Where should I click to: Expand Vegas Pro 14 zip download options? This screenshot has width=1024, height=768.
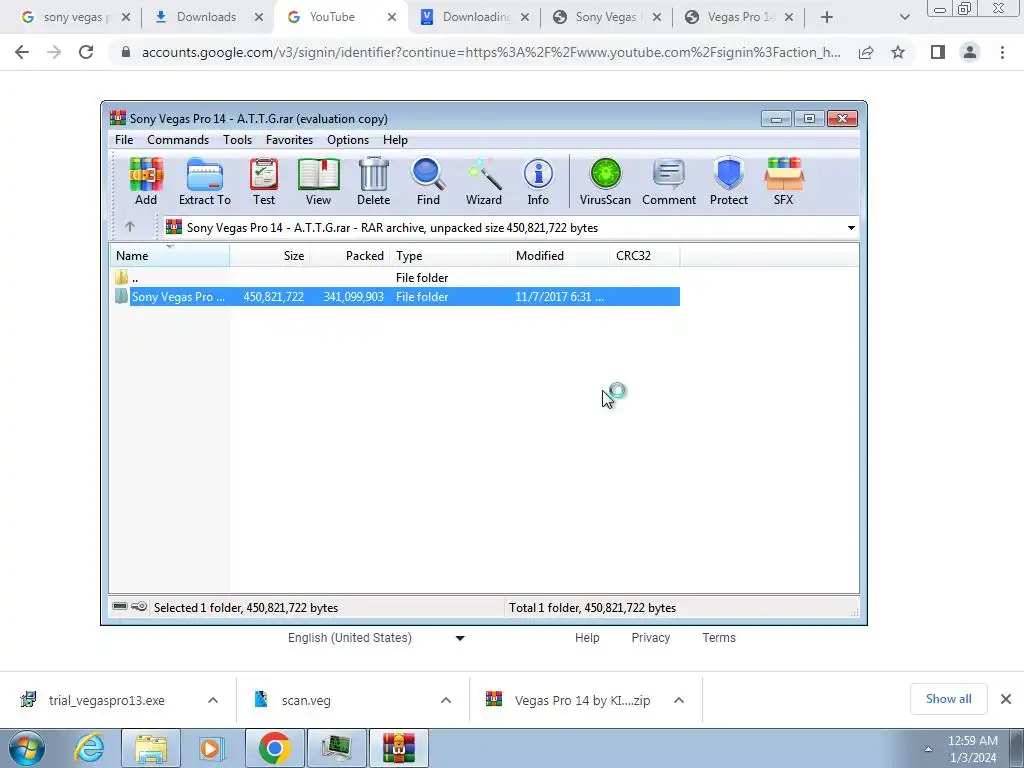click(x=679, y=700)
